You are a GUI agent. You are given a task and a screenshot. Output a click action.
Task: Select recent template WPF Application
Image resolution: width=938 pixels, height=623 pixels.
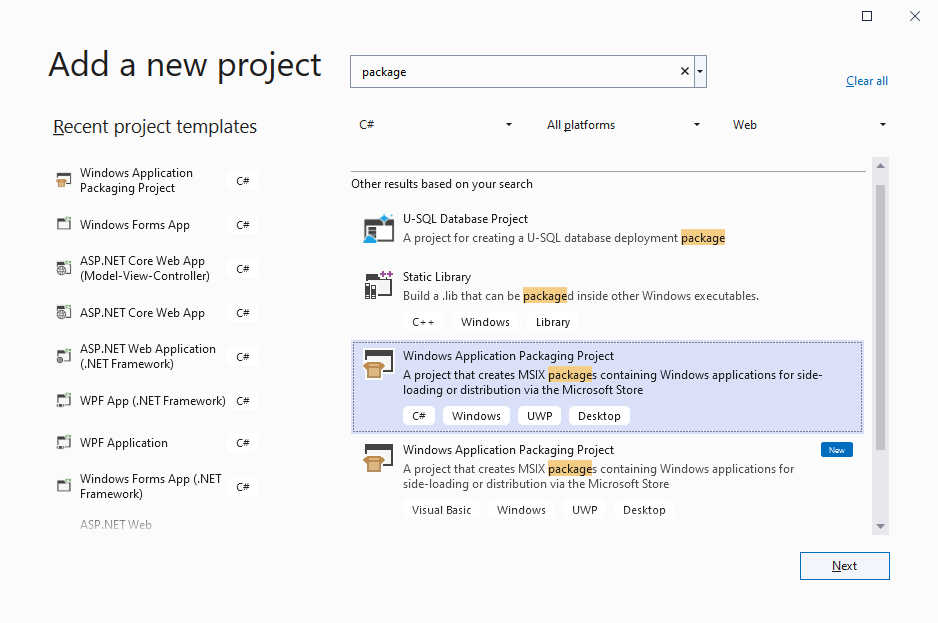pyautogui.click(x=156, y=443)
